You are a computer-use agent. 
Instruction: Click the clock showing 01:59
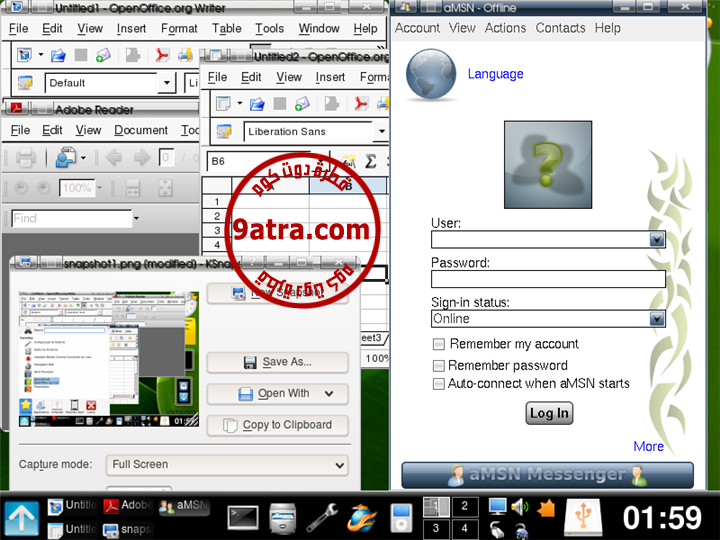tap(663, 518)
